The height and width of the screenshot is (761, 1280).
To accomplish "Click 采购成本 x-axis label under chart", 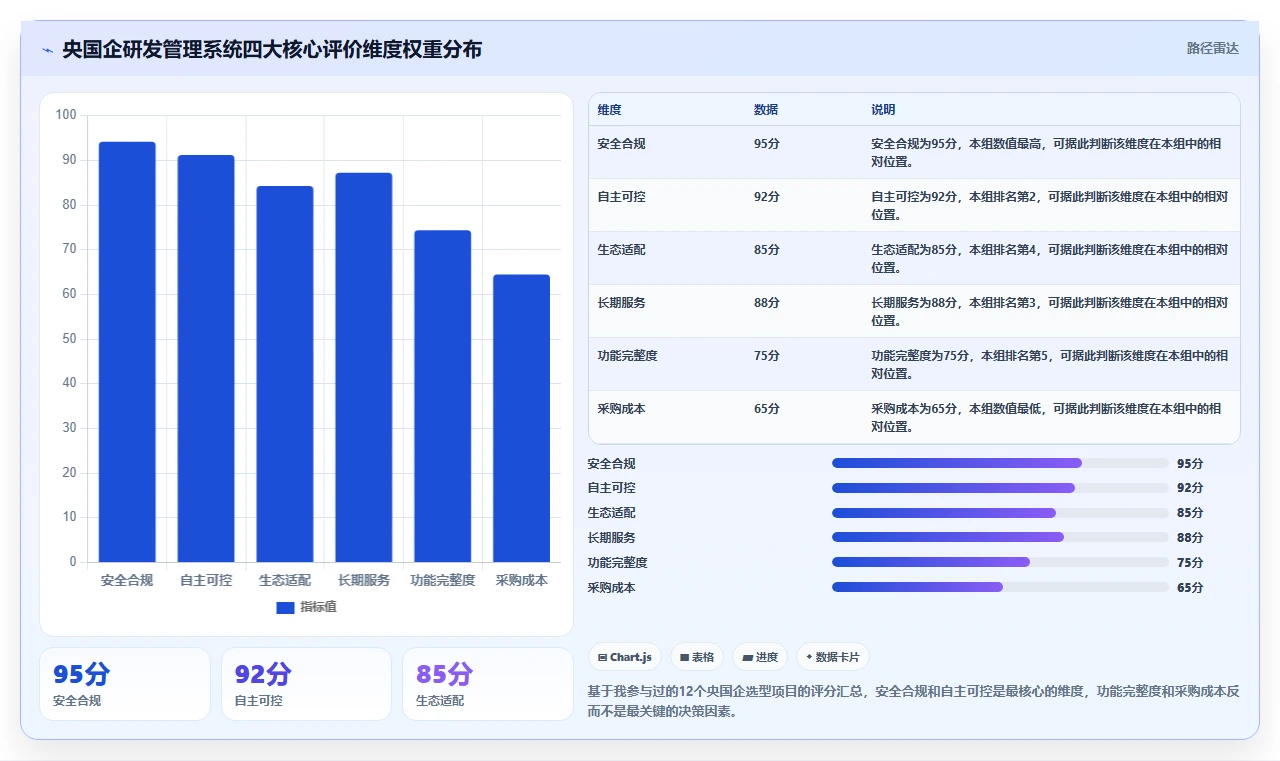I will (x=522, y=580).
